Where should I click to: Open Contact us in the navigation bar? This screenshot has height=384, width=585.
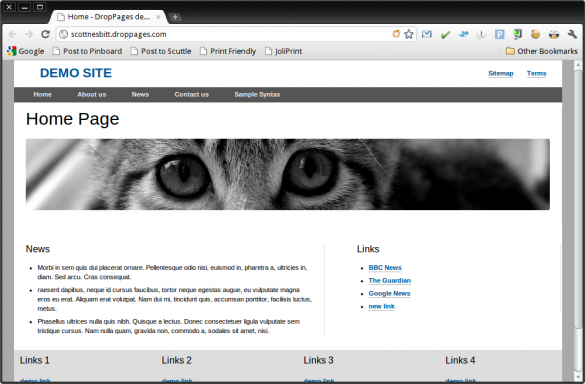click(192, 95)
